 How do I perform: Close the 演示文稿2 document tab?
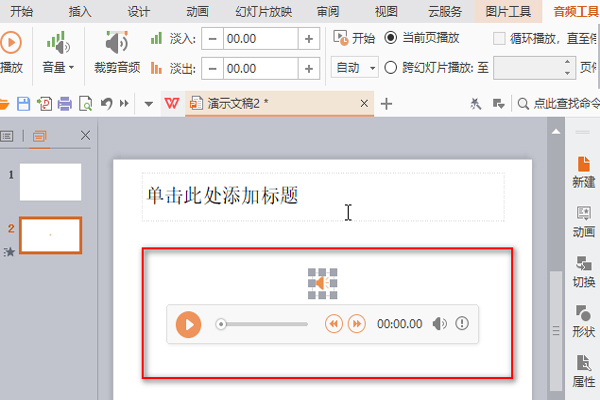(x=364, y=103)
